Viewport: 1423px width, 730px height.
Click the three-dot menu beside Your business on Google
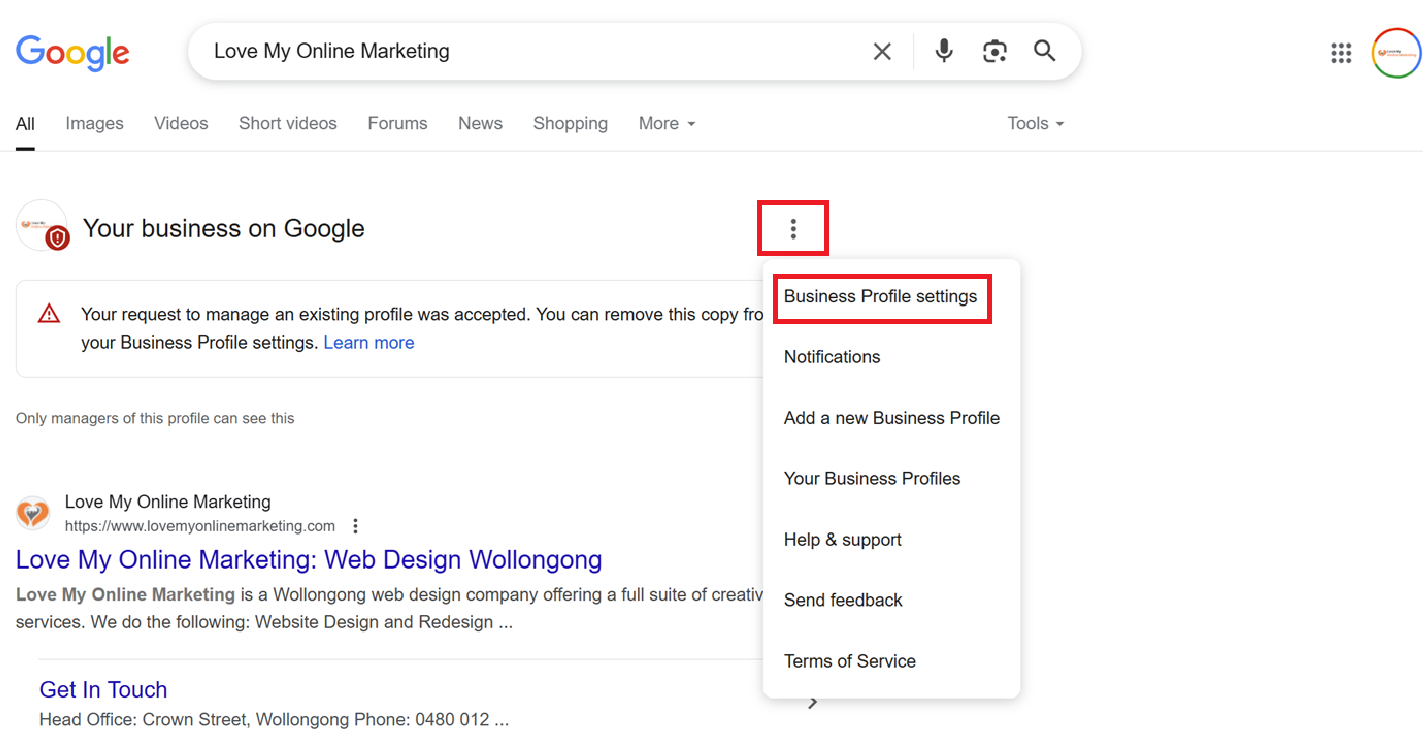point(793,229)
